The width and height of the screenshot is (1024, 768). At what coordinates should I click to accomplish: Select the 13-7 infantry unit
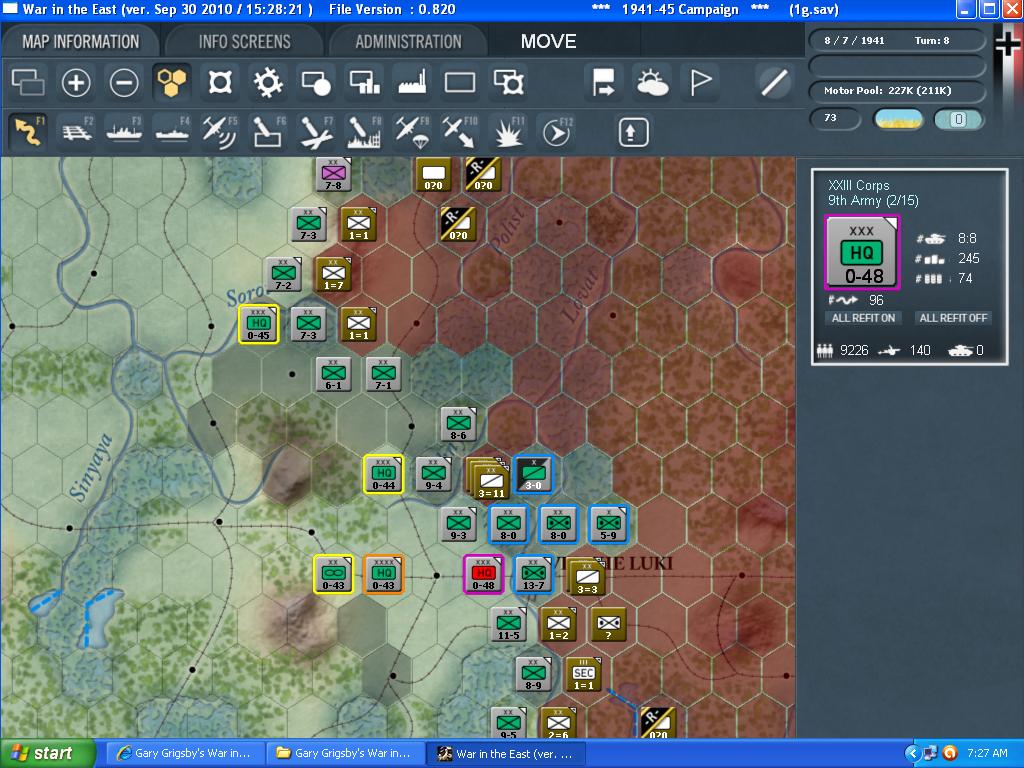click(534, 574)
